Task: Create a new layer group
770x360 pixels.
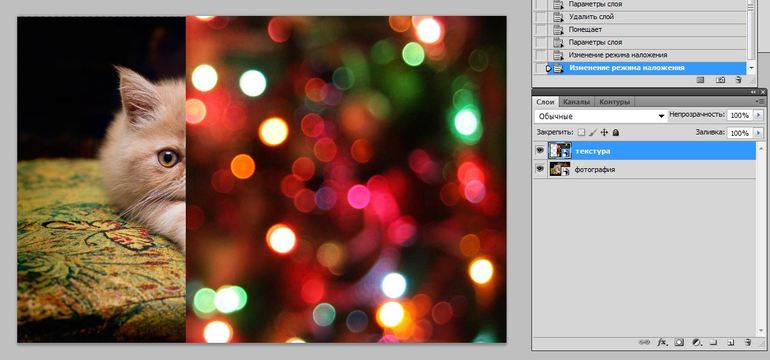Action: (714, 342)
